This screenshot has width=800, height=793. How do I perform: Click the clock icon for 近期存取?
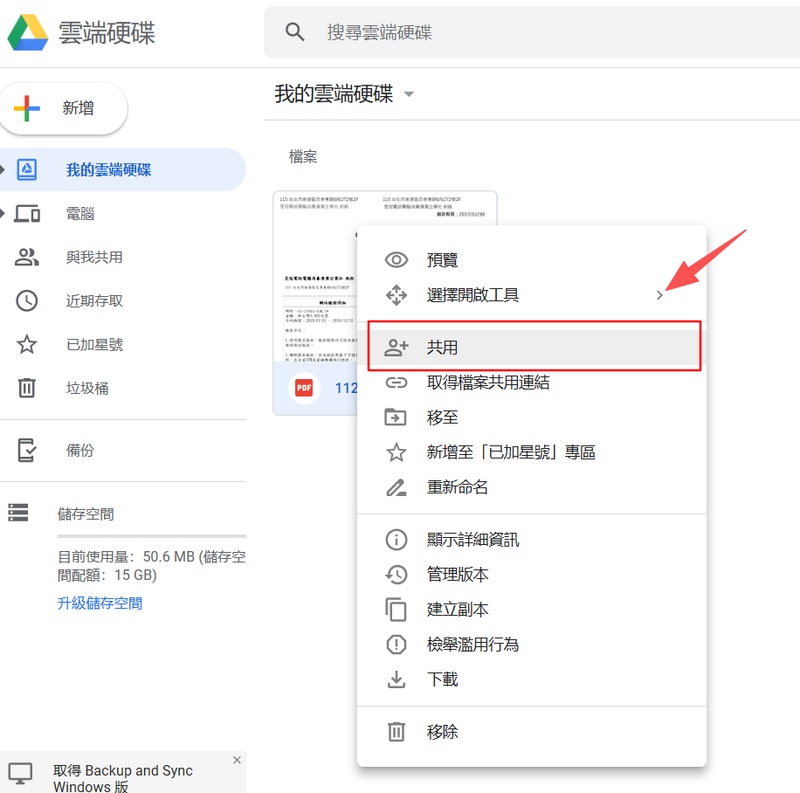(27, 301)
